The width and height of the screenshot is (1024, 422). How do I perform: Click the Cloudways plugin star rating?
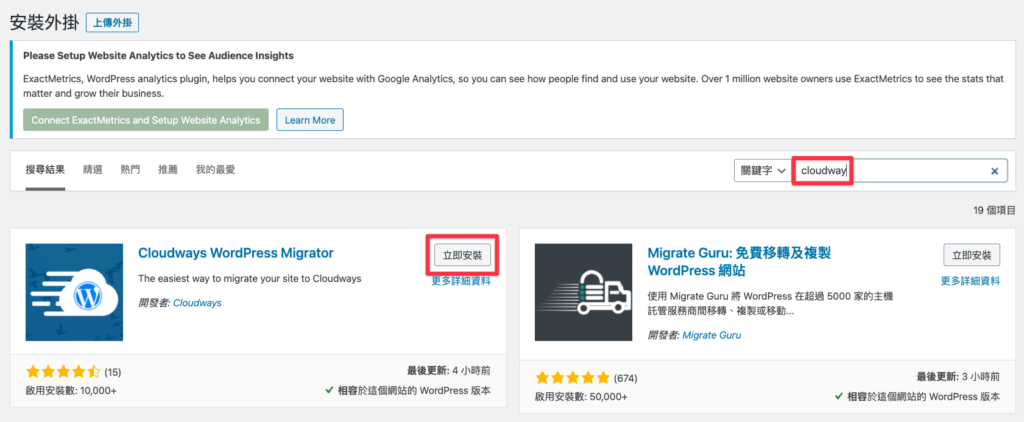(63, 372)
